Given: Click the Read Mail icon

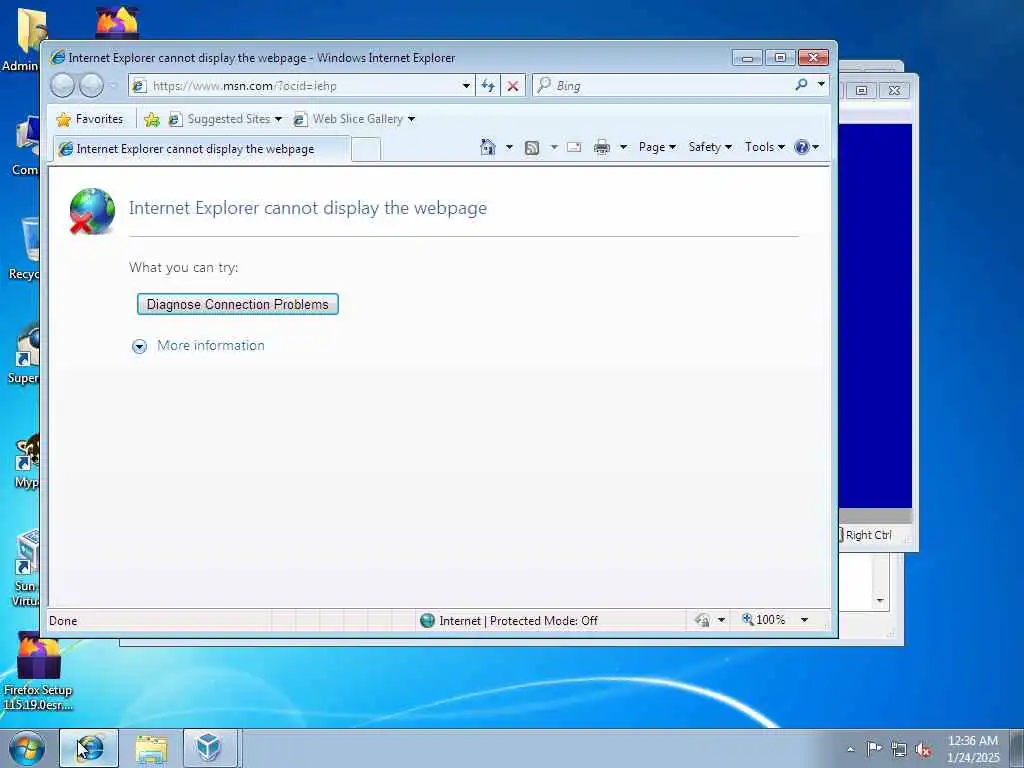Looking at the screenshot, I should 574,147.
